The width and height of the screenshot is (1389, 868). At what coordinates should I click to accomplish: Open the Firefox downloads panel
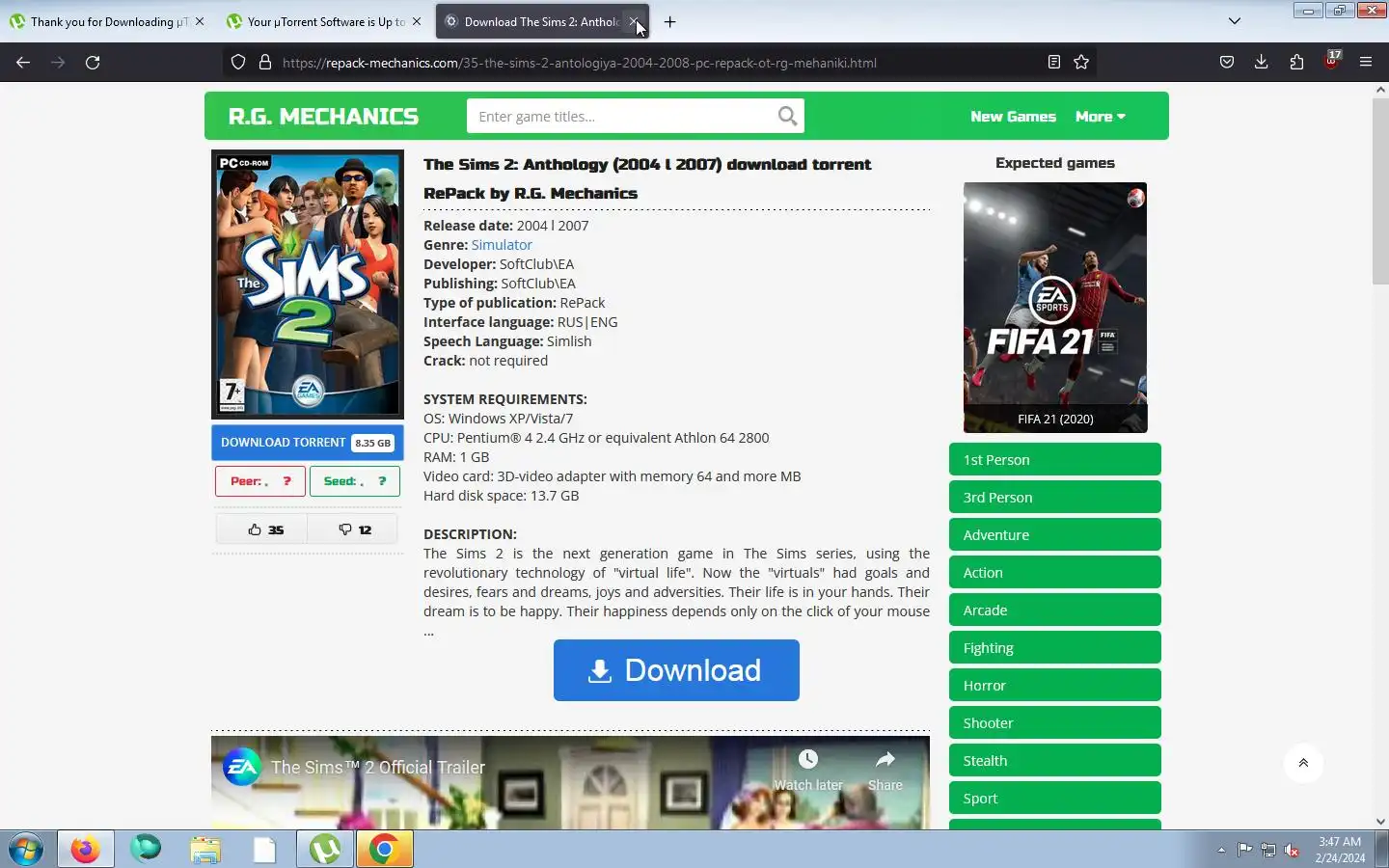1261,63
